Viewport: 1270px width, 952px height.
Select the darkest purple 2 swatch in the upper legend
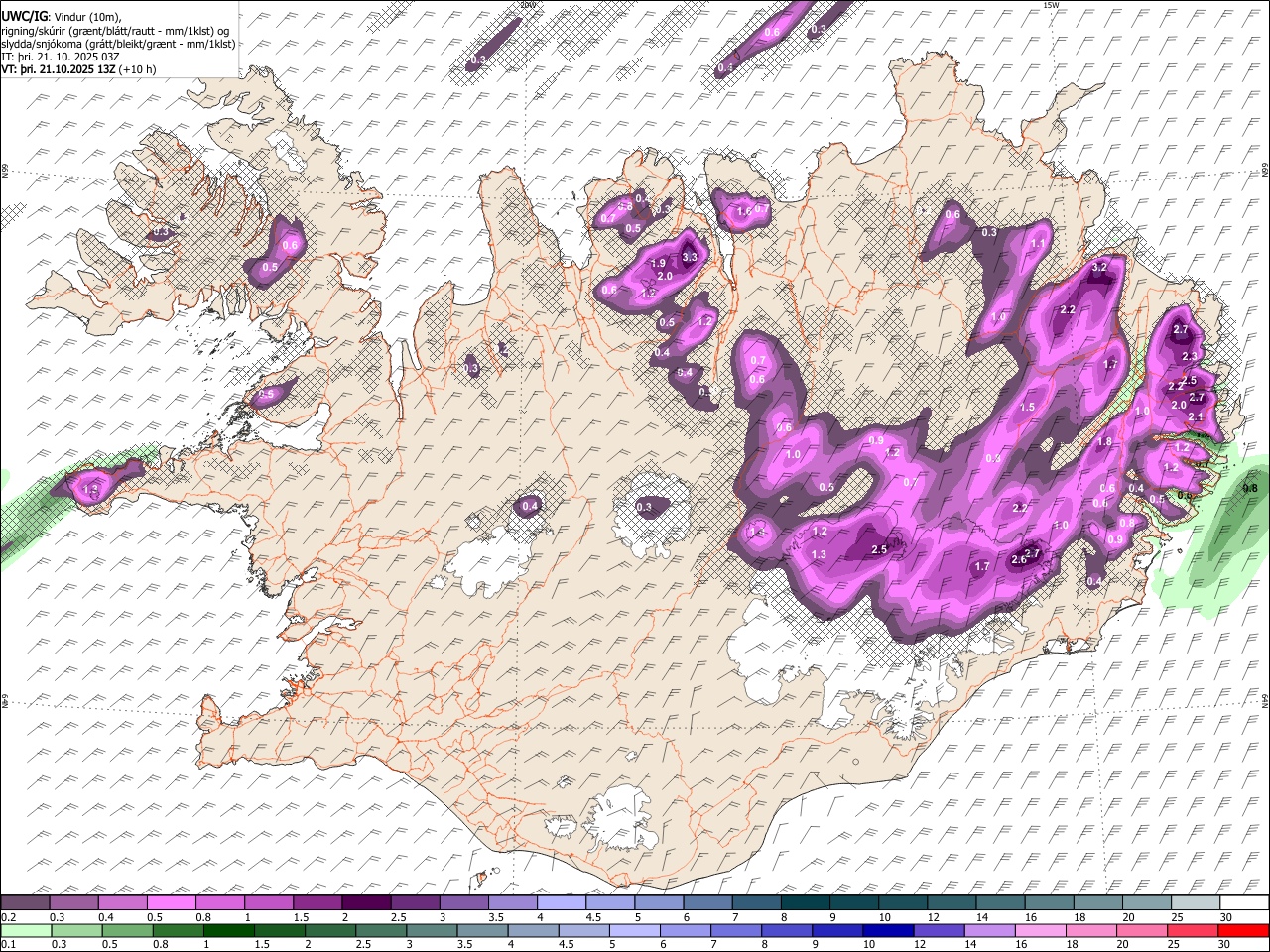click(366, 903)
